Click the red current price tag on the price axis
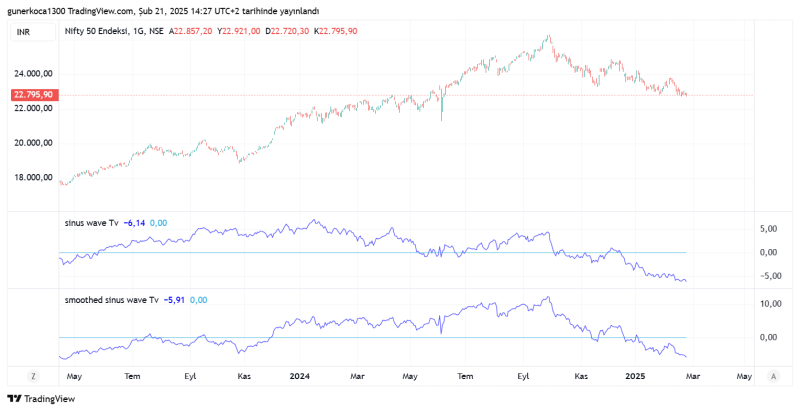 [33, 95]
